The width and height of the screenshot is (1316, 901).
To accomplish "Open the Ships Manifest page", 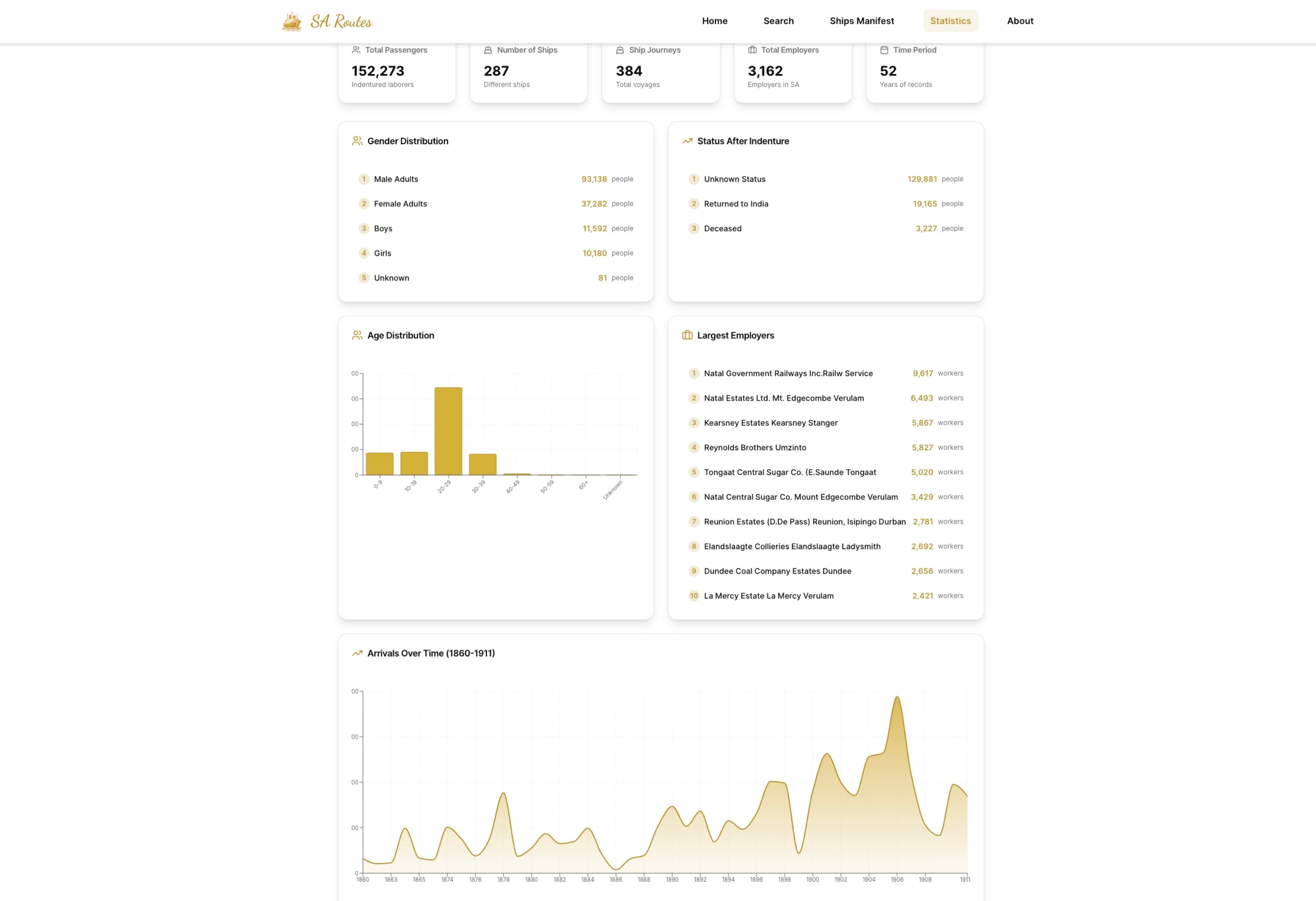I will pos(861,21).
